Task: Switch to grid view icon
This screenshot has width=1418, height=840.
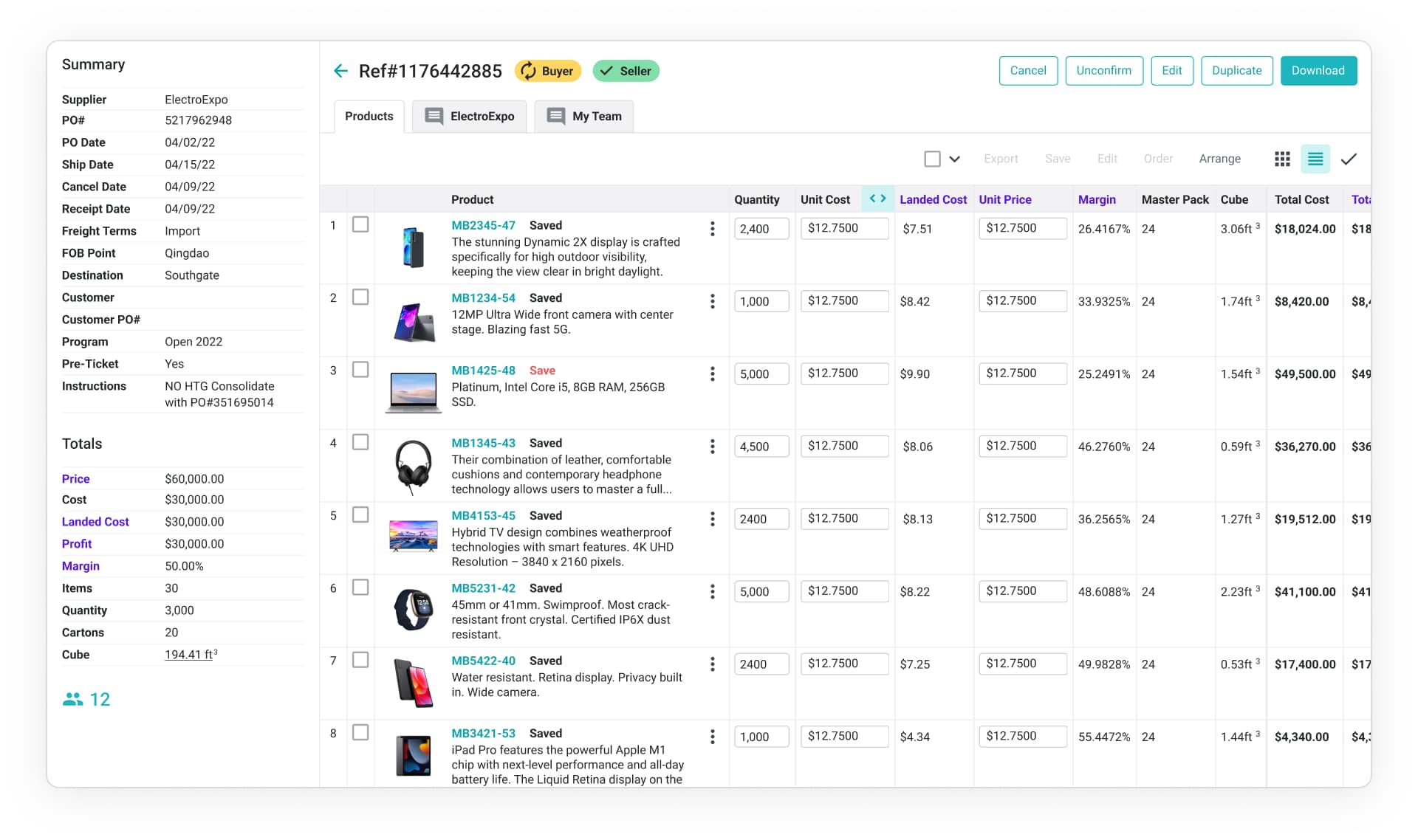Action: coord(1282,159)
